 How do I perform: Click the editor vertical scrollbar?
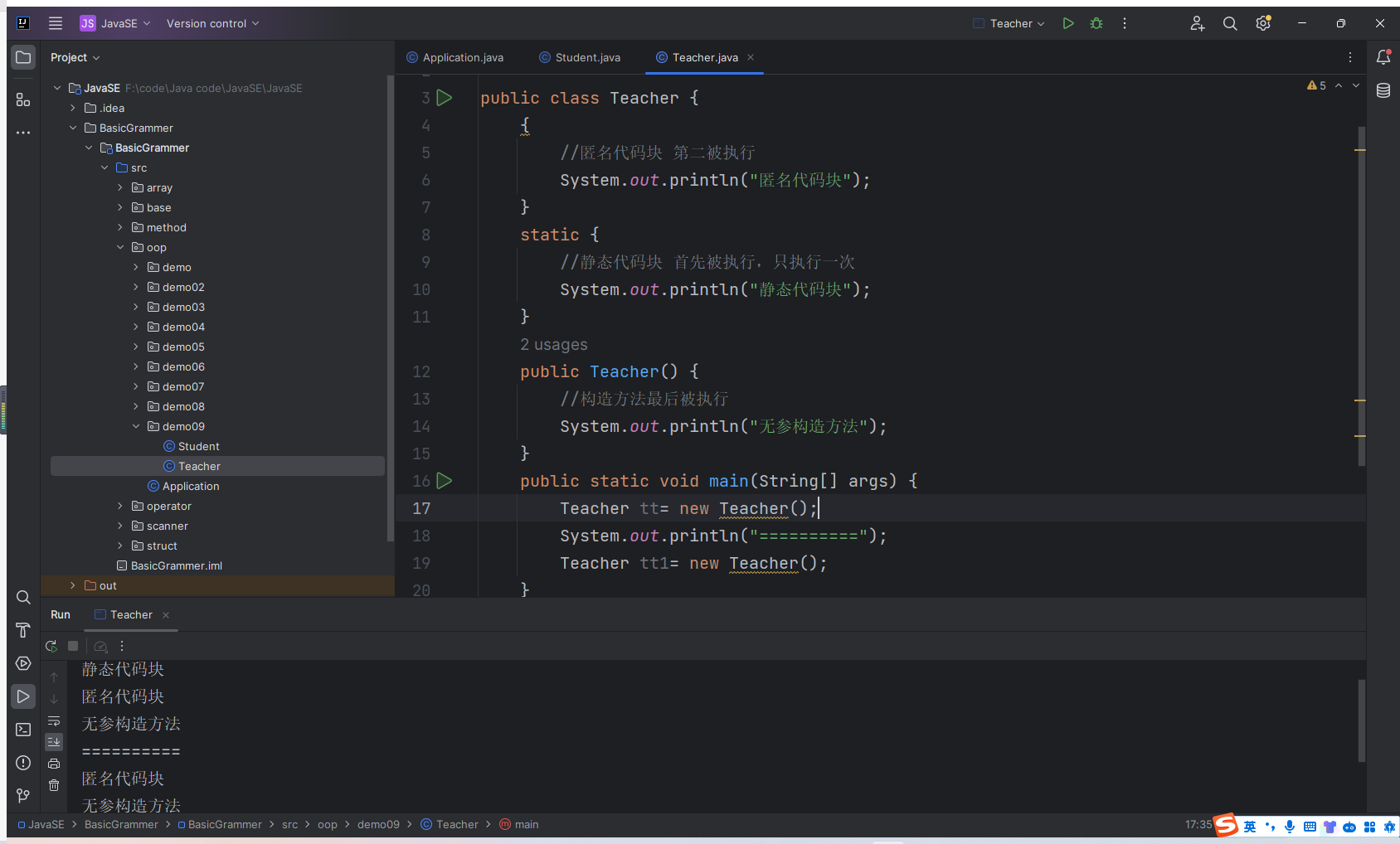tap(1361, 290)
